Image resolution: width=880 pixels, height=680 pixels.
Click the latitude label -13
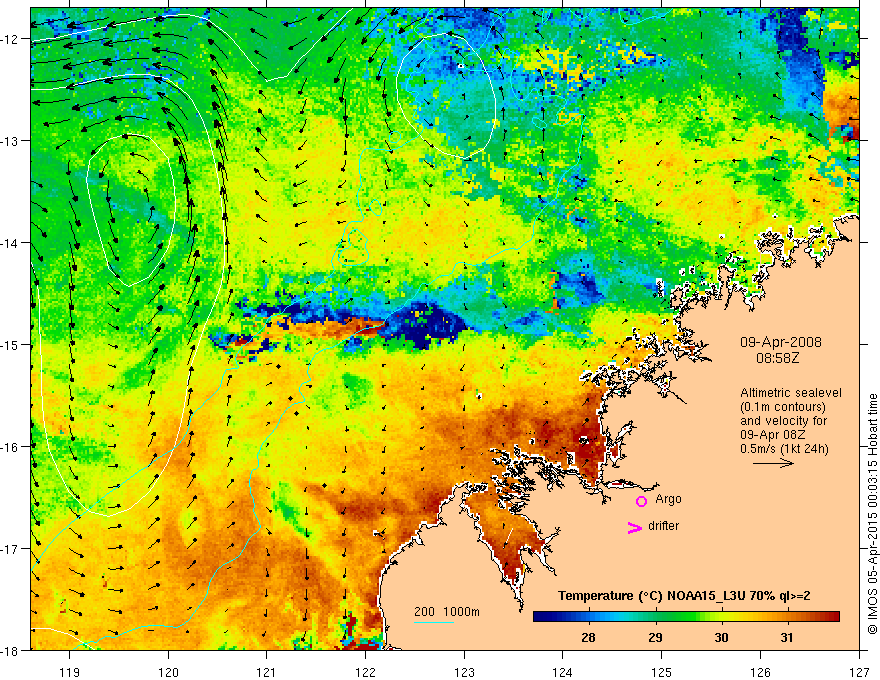point(11,141)
